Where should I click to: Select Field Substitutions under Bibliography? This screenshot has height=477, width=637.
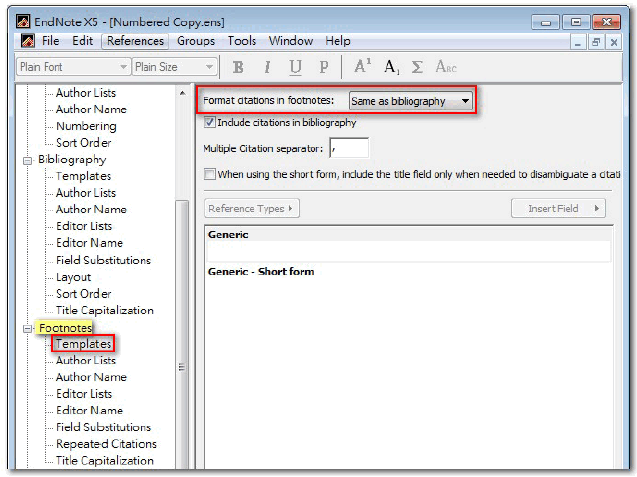pyautogui.click(x=103, y=260)
